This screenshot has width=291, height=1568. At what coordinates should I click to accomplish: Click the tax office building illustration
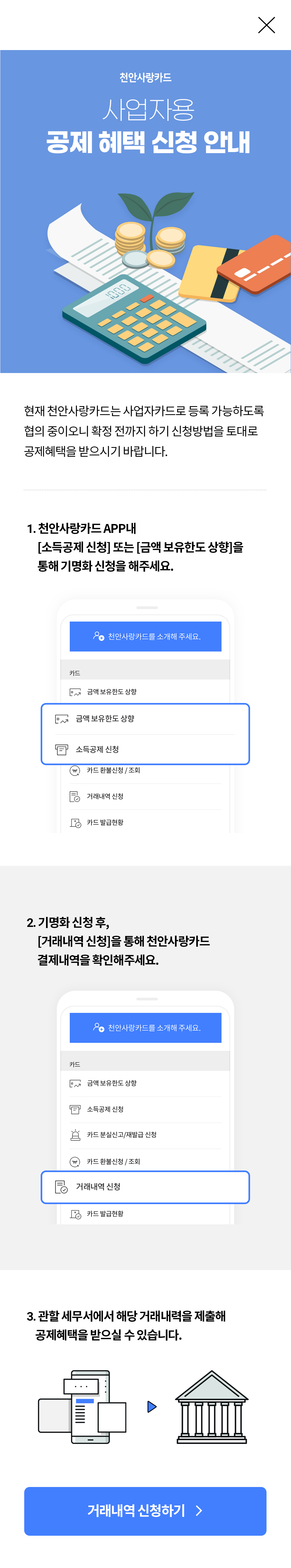[x=212, y=1407]
